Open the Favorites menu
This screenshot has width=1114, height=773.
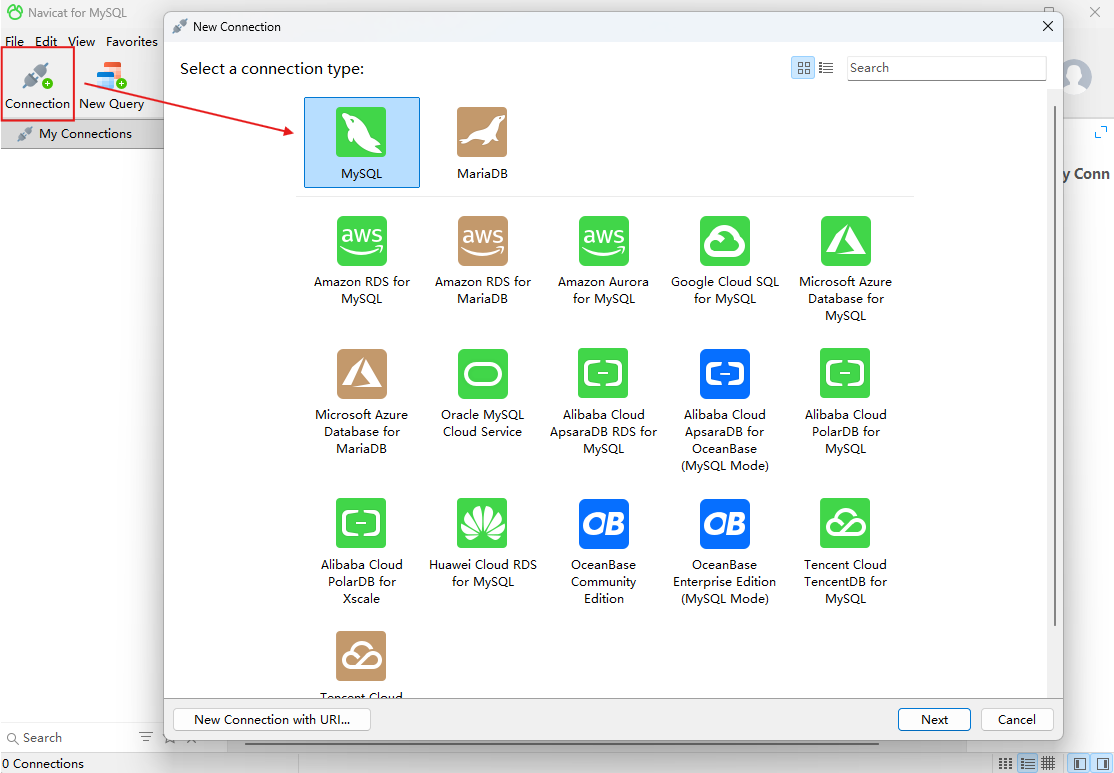point(132,42)
